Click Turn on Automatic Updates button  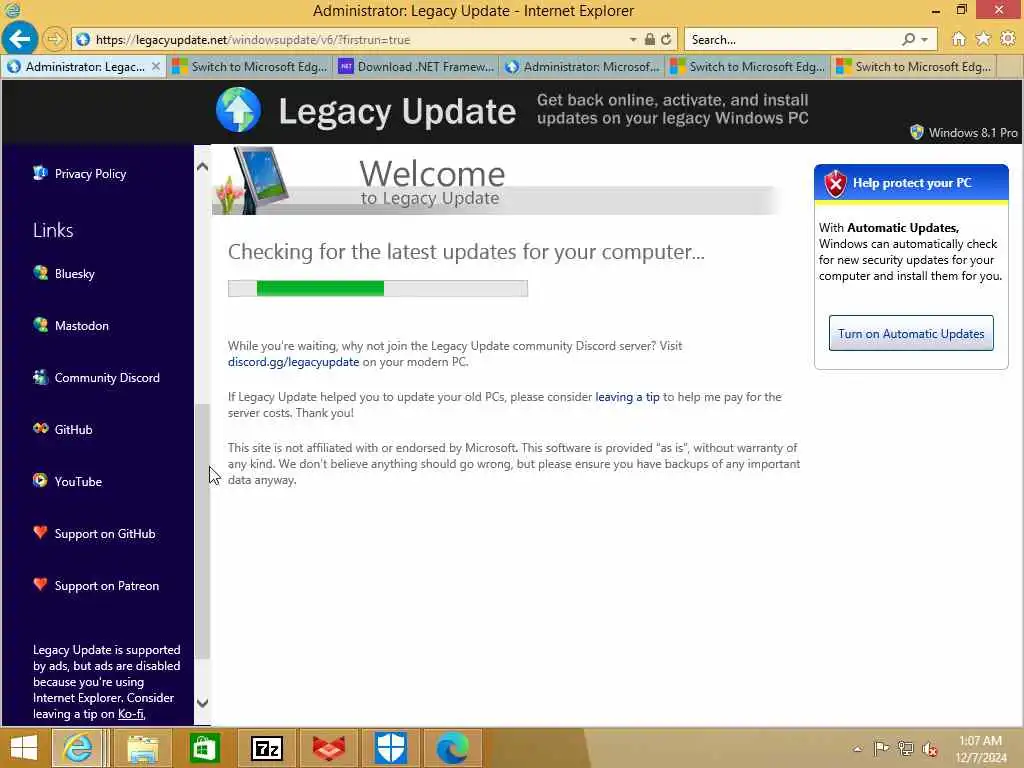(x=911, y=333)
